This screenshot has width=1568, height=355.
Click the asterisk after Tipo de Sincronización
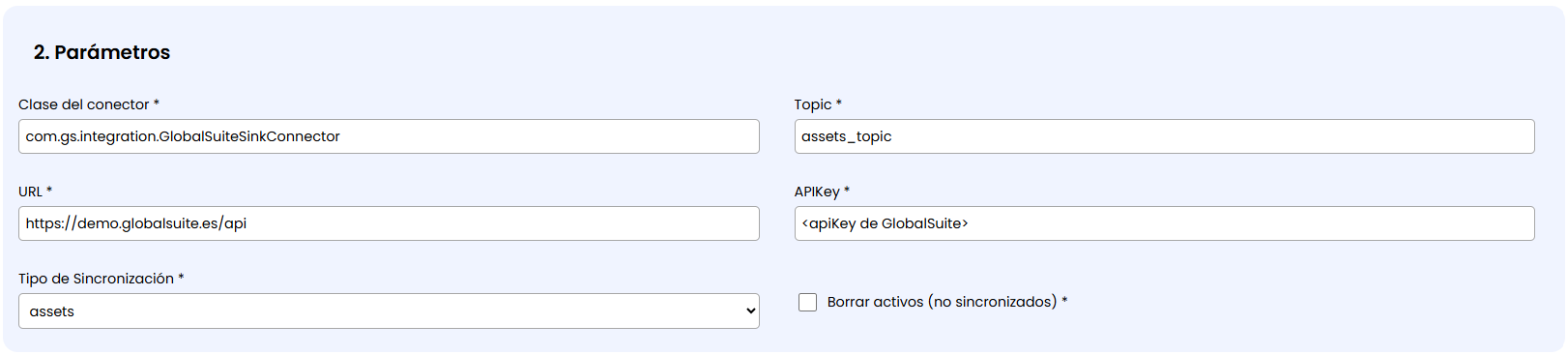coord(181,277)
